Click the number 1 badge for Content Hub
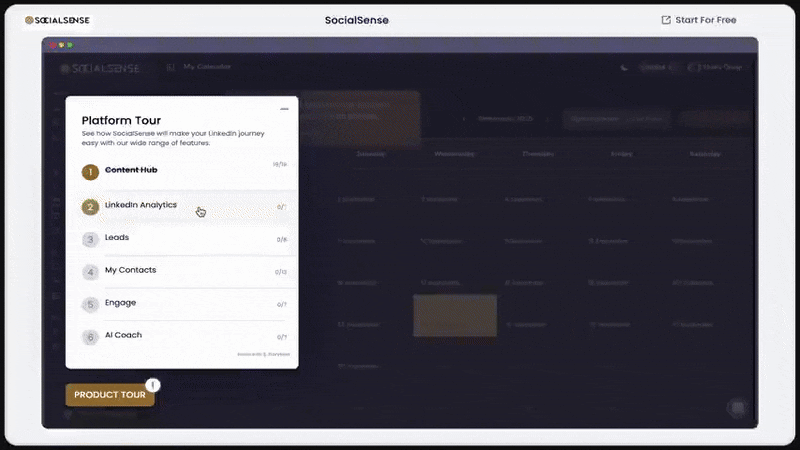 pos(90,172)
